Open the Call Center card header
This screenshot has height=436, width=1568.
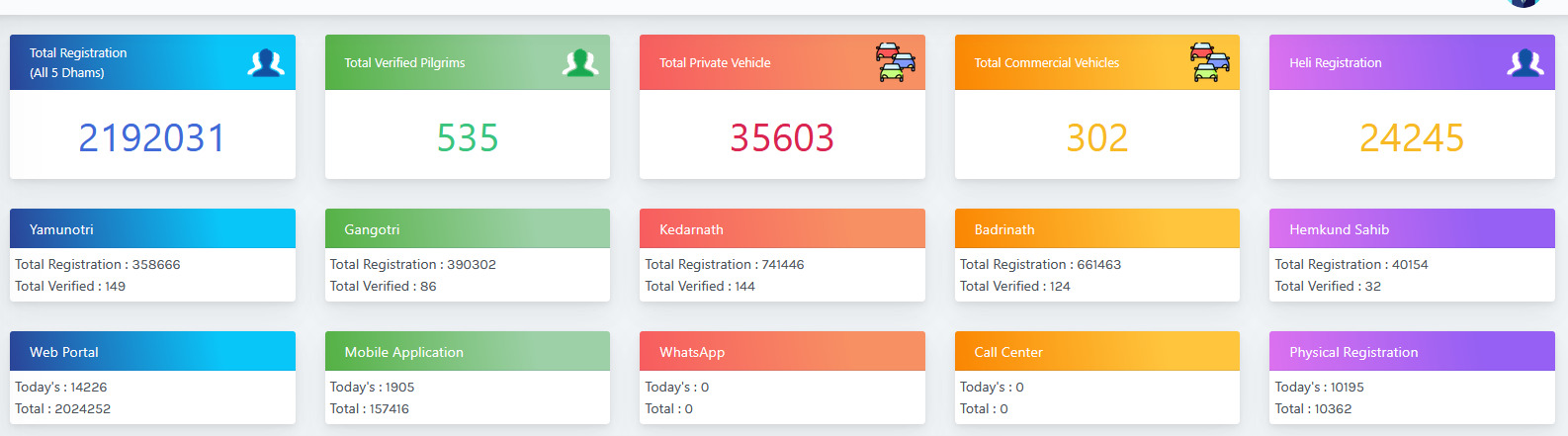point(1096,352)
